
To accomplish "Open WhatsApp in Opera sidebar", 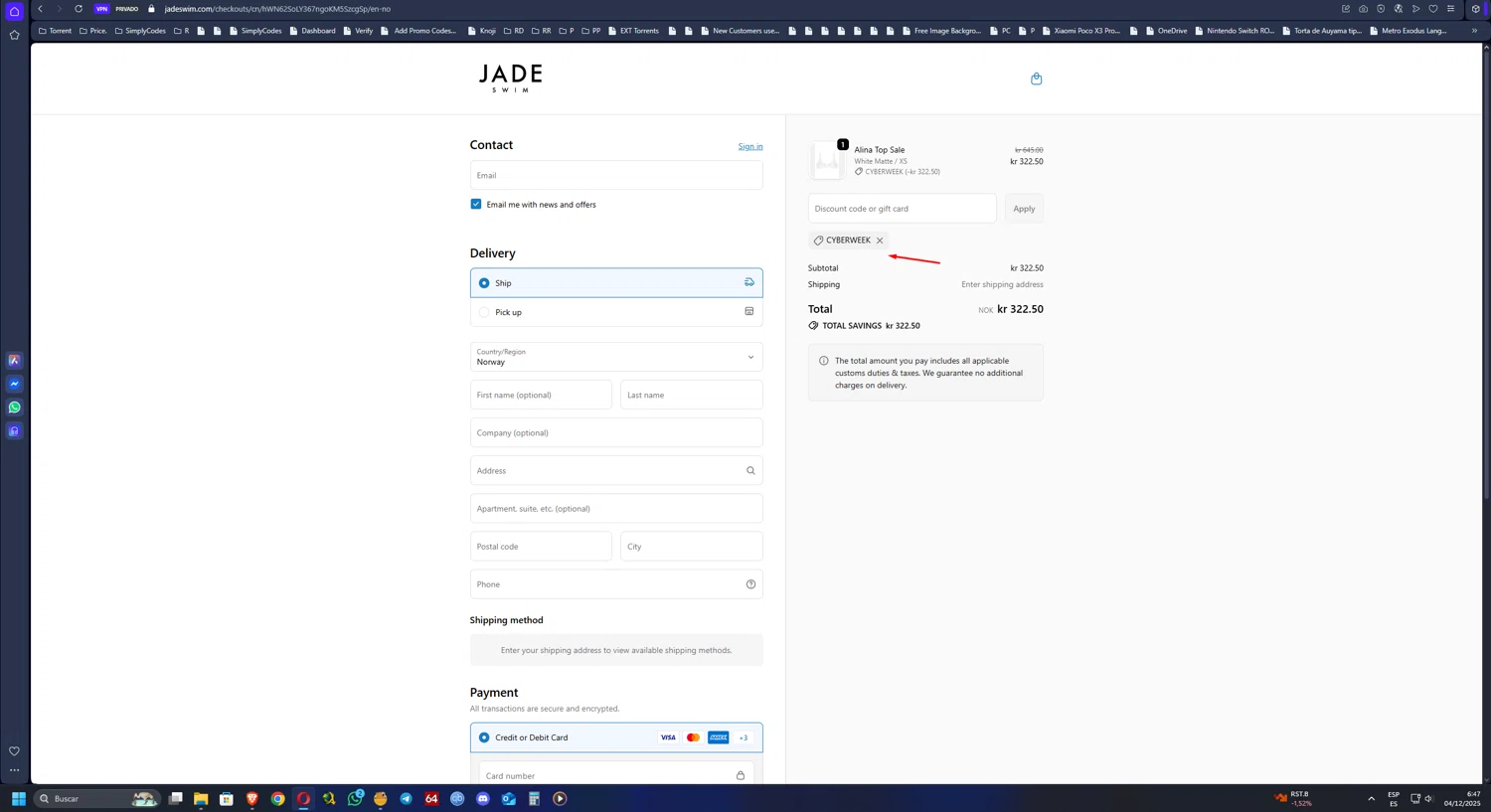I will click(x=14, y=407).
